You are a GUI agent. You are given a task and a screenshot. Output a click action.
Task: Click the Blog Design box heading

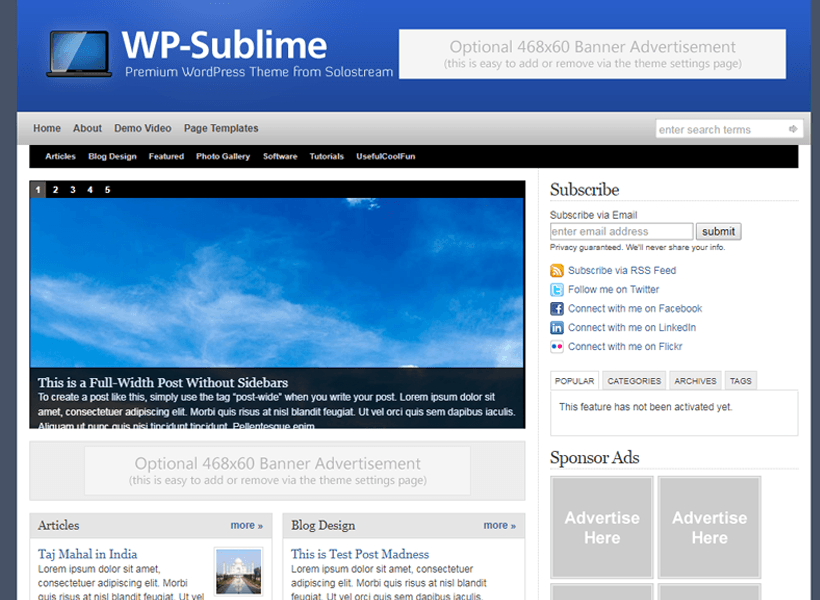click(x=323, y=525)
